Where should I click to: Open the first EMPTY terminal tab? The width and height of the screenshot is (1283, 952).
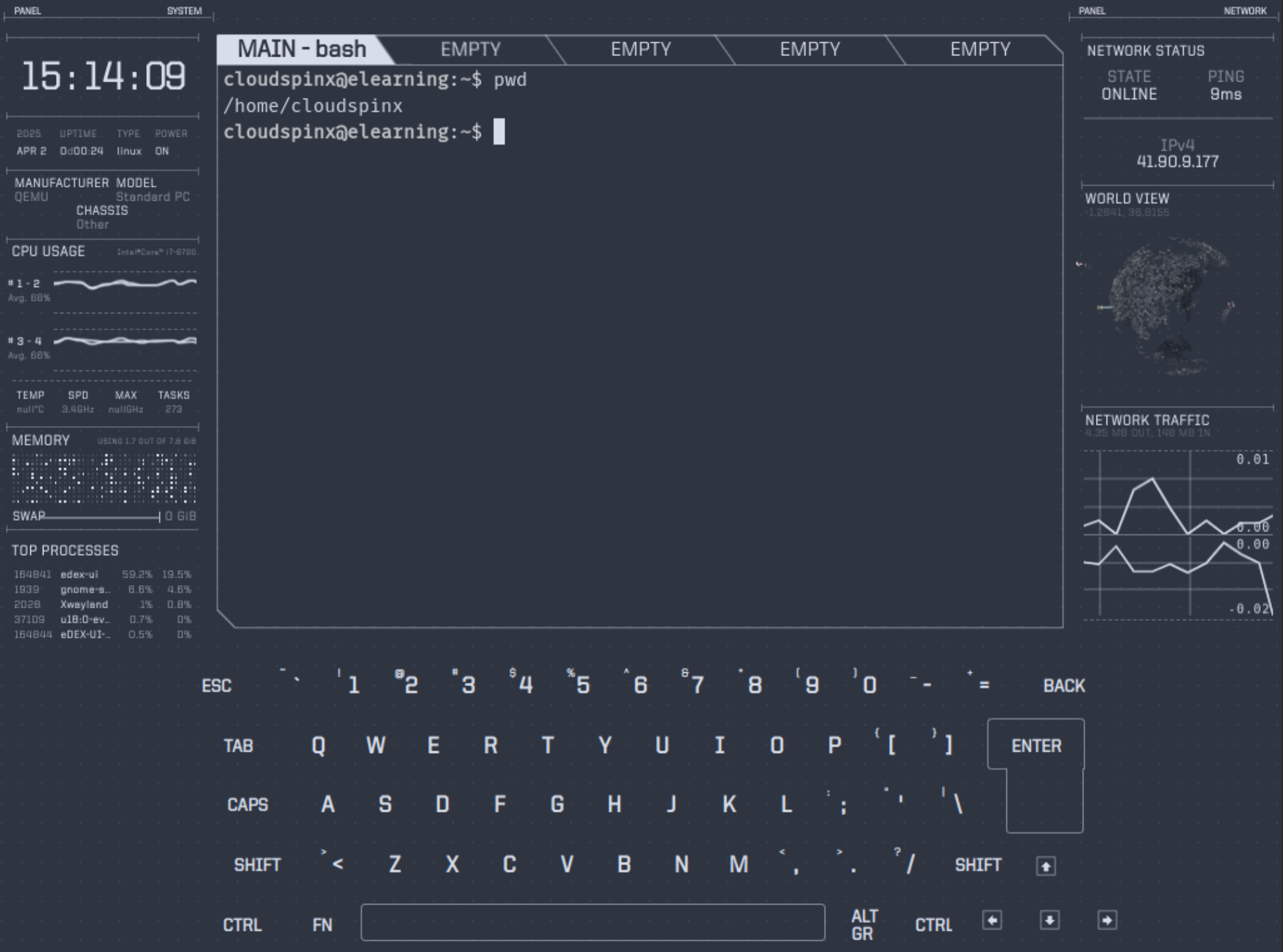pyautogui.click(x=471, y=48)
